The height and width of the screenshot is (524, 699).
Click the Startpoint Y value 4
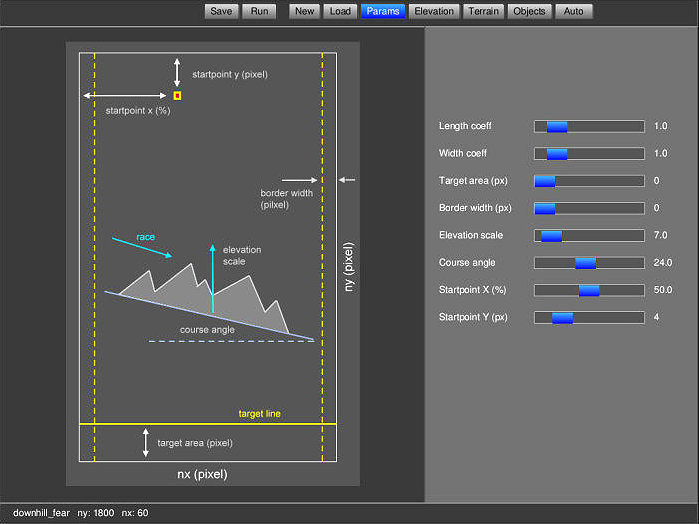point(656,317)
